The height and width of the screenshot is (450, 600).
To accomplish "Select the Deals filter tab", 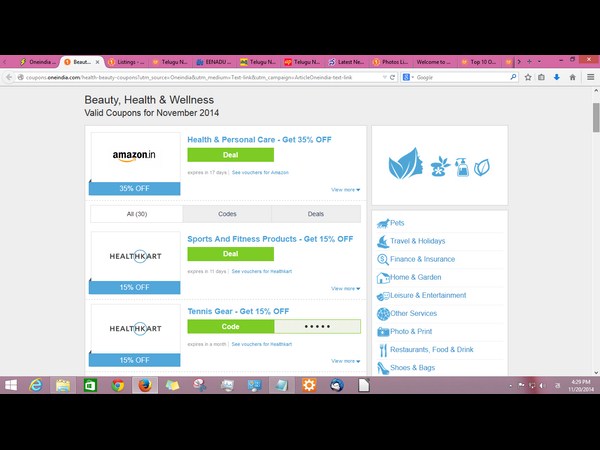I will coord(316,214).
